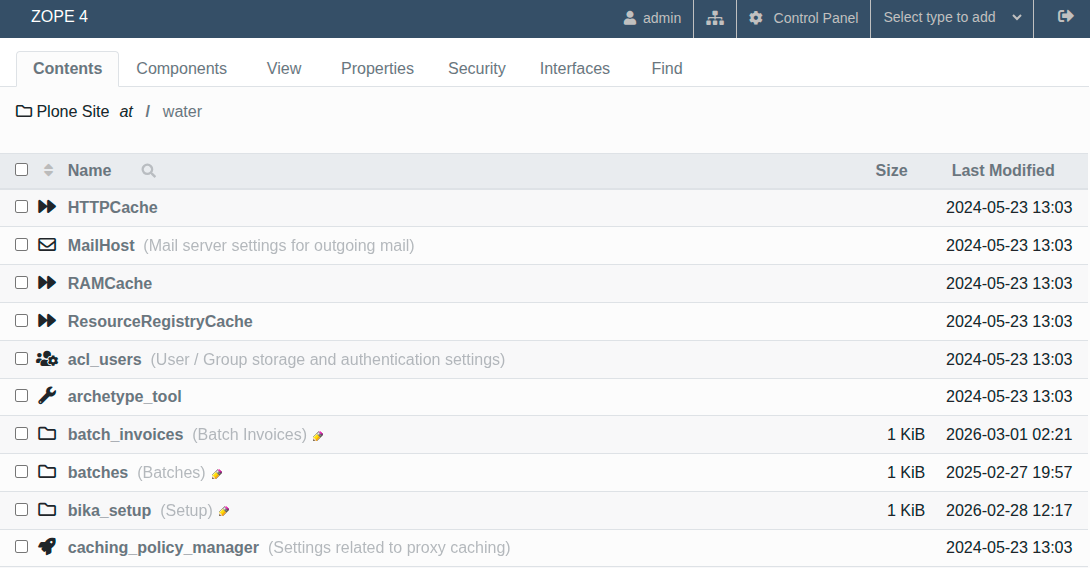The image size is (1090, 568).
Task: Switch to the Security tab
Action: pos(476,69)
